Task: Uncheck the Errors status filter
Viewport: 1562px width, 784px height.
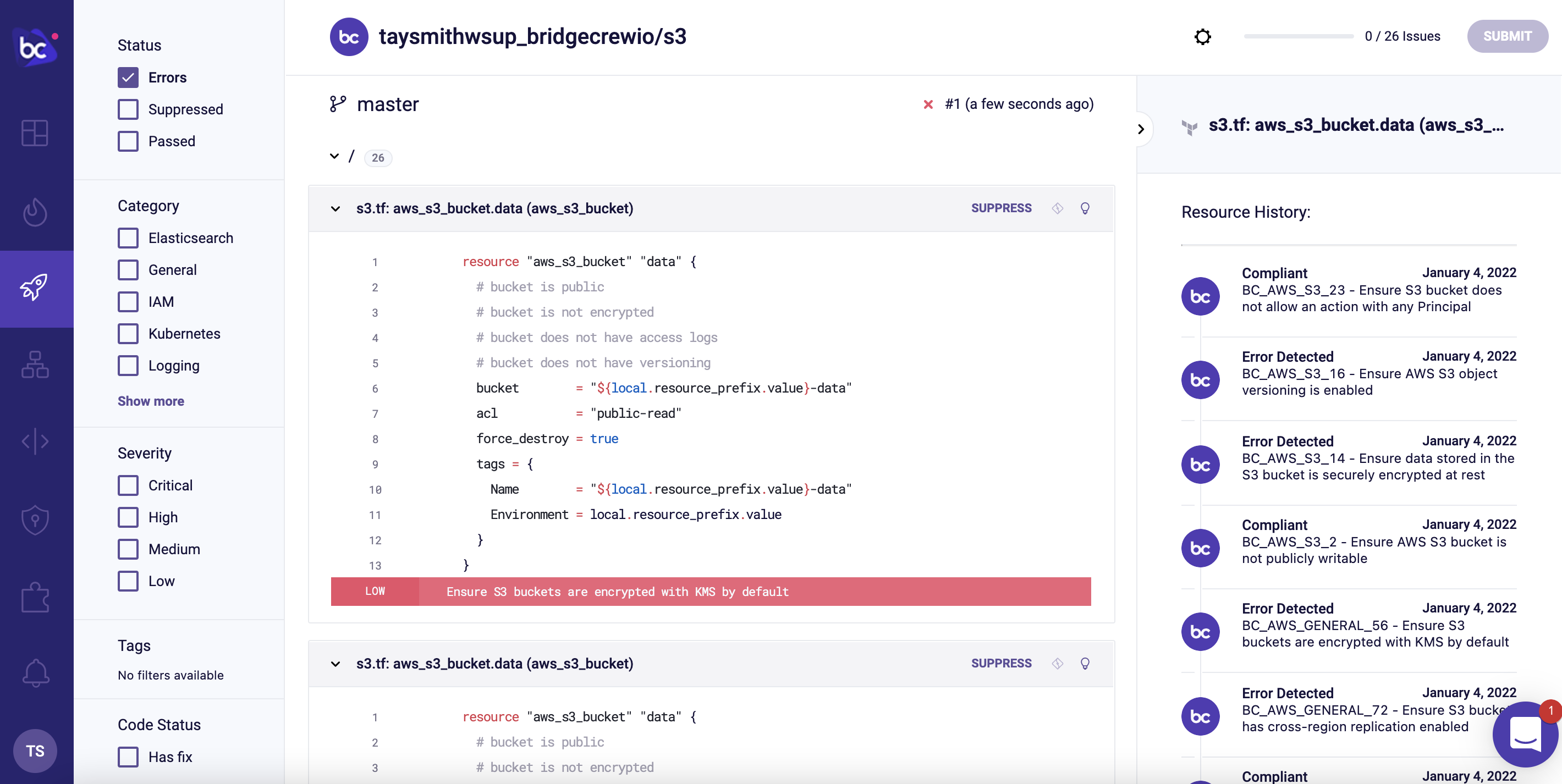Action: [x=128, y=78]
